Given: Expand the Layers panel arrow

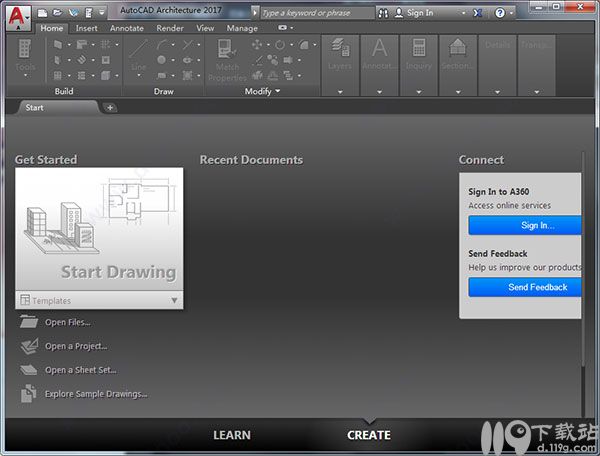Looking at the screenshot, I should (x=340, y=92).
